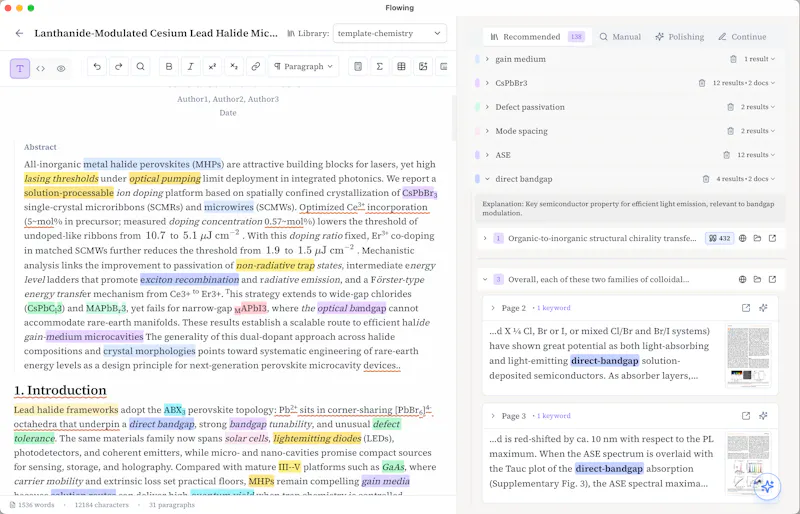The image size is (800, 514).
Task: Apply subscript formatting
Action: [x=234, y=66]
